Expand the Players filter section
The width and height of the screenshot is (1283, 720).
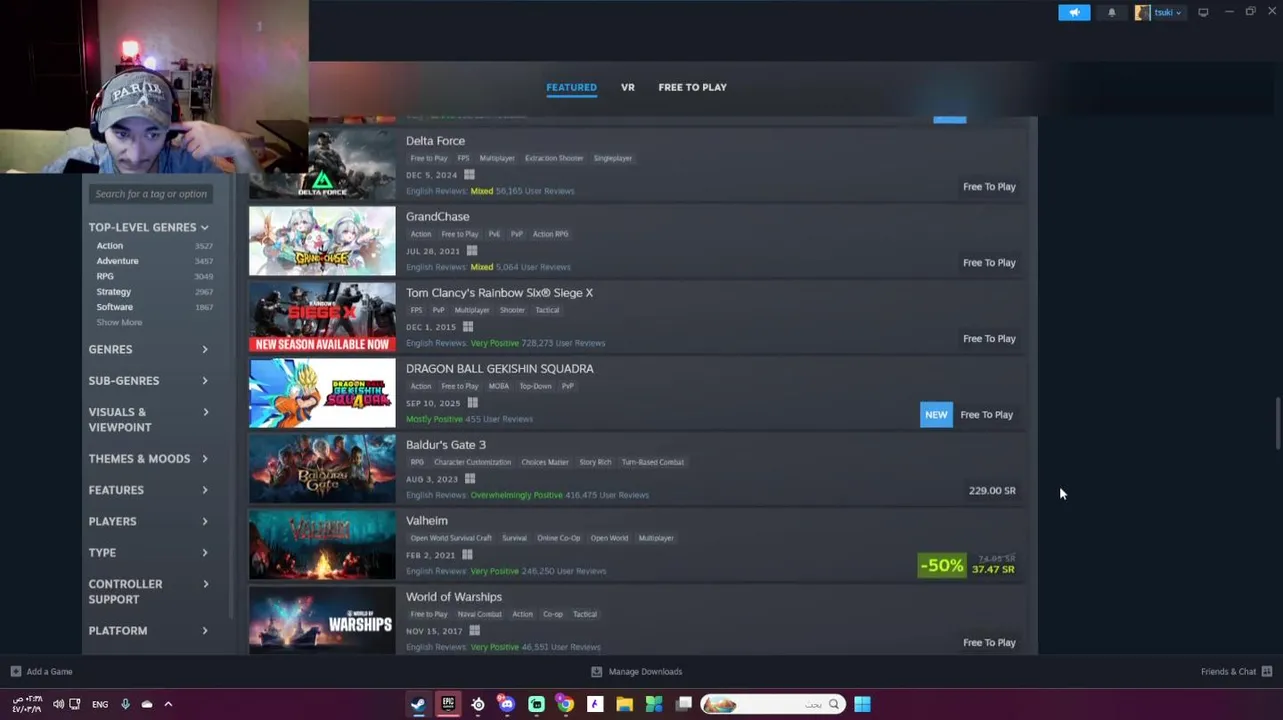point(148,521)
